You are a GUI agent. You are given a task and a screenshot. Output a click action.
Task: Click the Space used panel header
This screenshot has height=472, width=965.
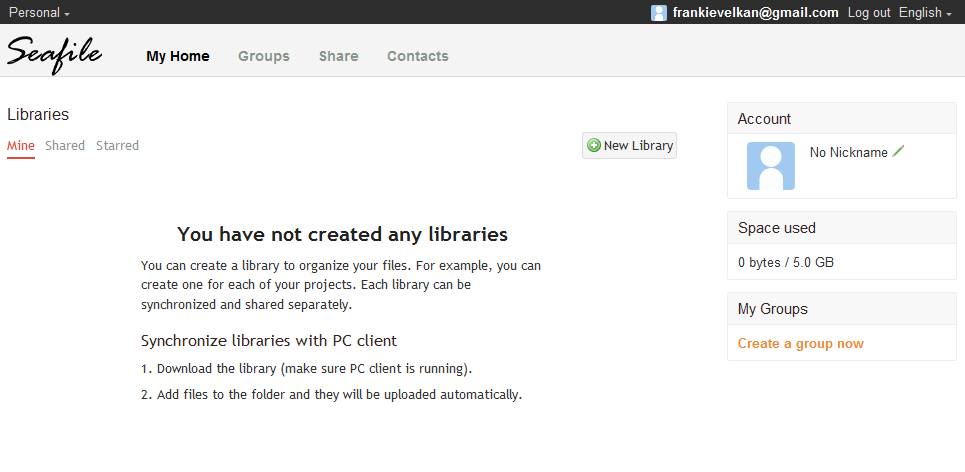(x=842, y=228)
